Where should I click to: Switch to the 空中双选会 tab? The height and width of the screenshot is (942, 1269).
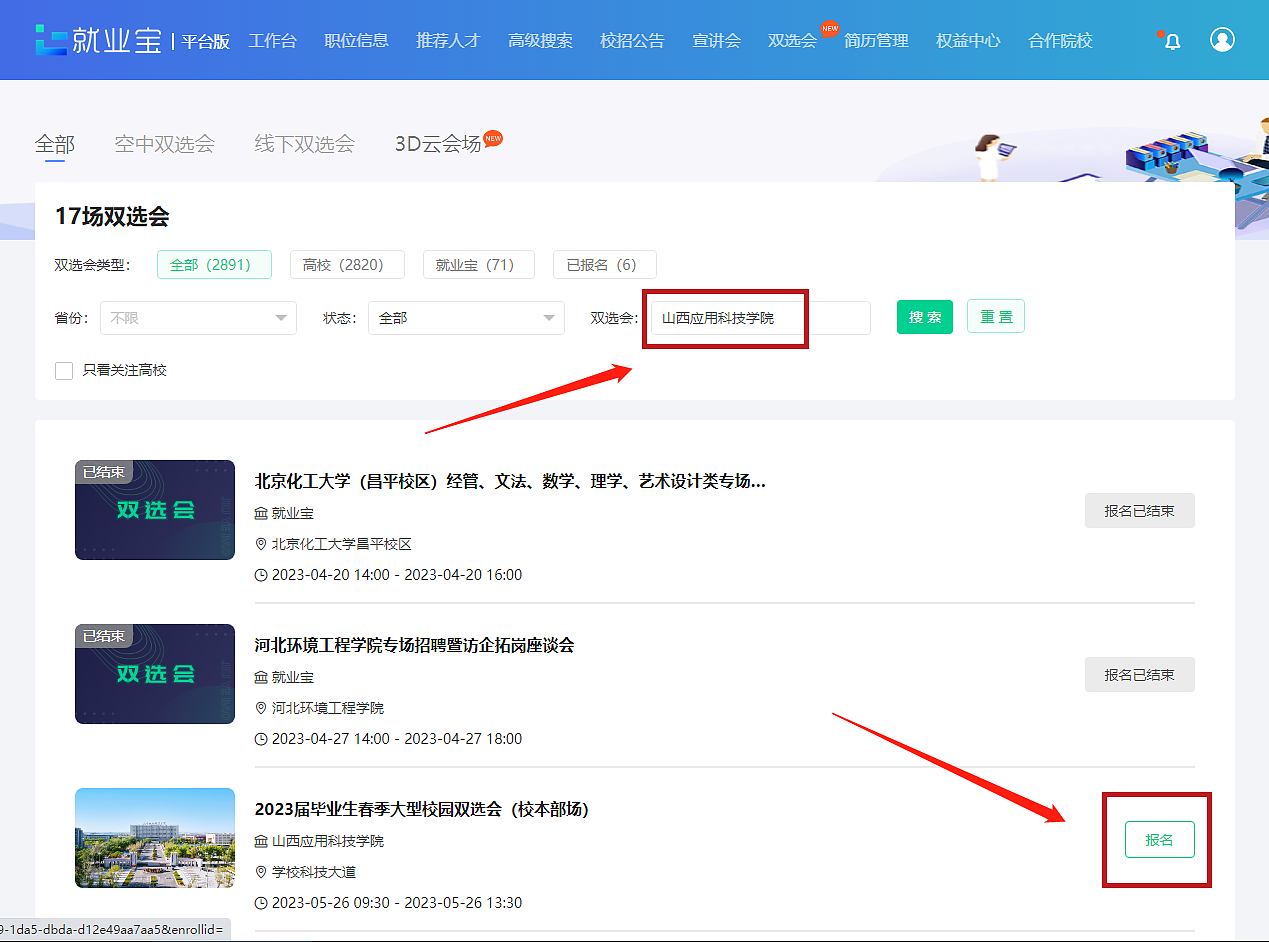click(x=164, y=144)
